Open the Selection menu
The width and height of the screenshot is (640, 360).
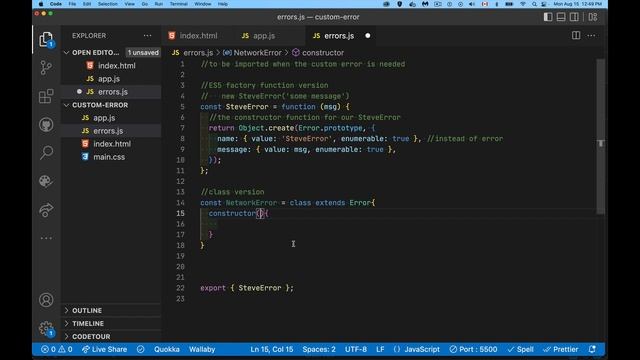(108, 4)
